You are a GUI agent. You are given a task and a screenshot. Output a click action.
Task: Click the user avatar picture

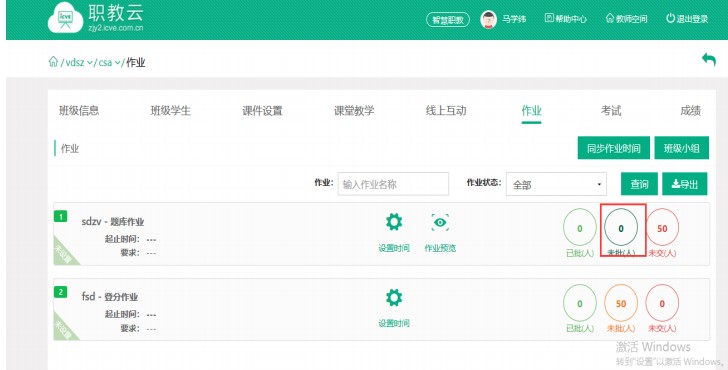click(488, 19)
